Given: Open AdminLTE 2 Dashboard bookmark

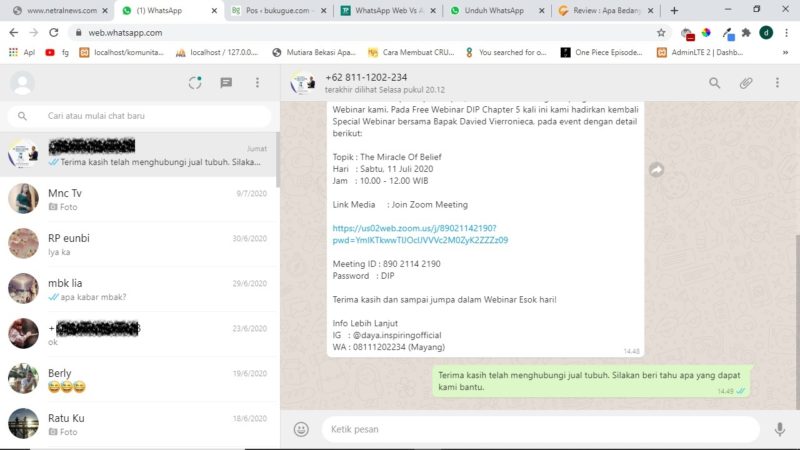Looking at the screenshot, I should 699,52.
